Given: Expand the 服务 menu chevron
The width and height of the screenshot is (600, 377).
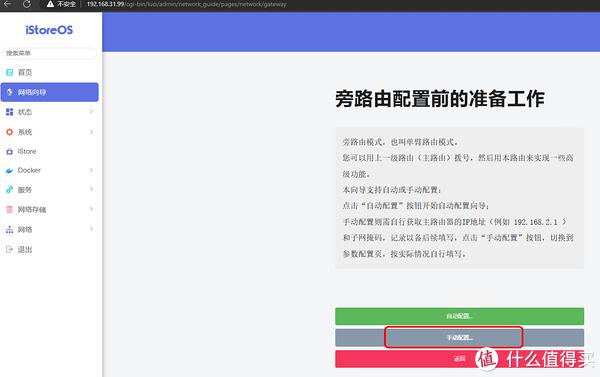Looking at the screenshot, I should [91, 189].
